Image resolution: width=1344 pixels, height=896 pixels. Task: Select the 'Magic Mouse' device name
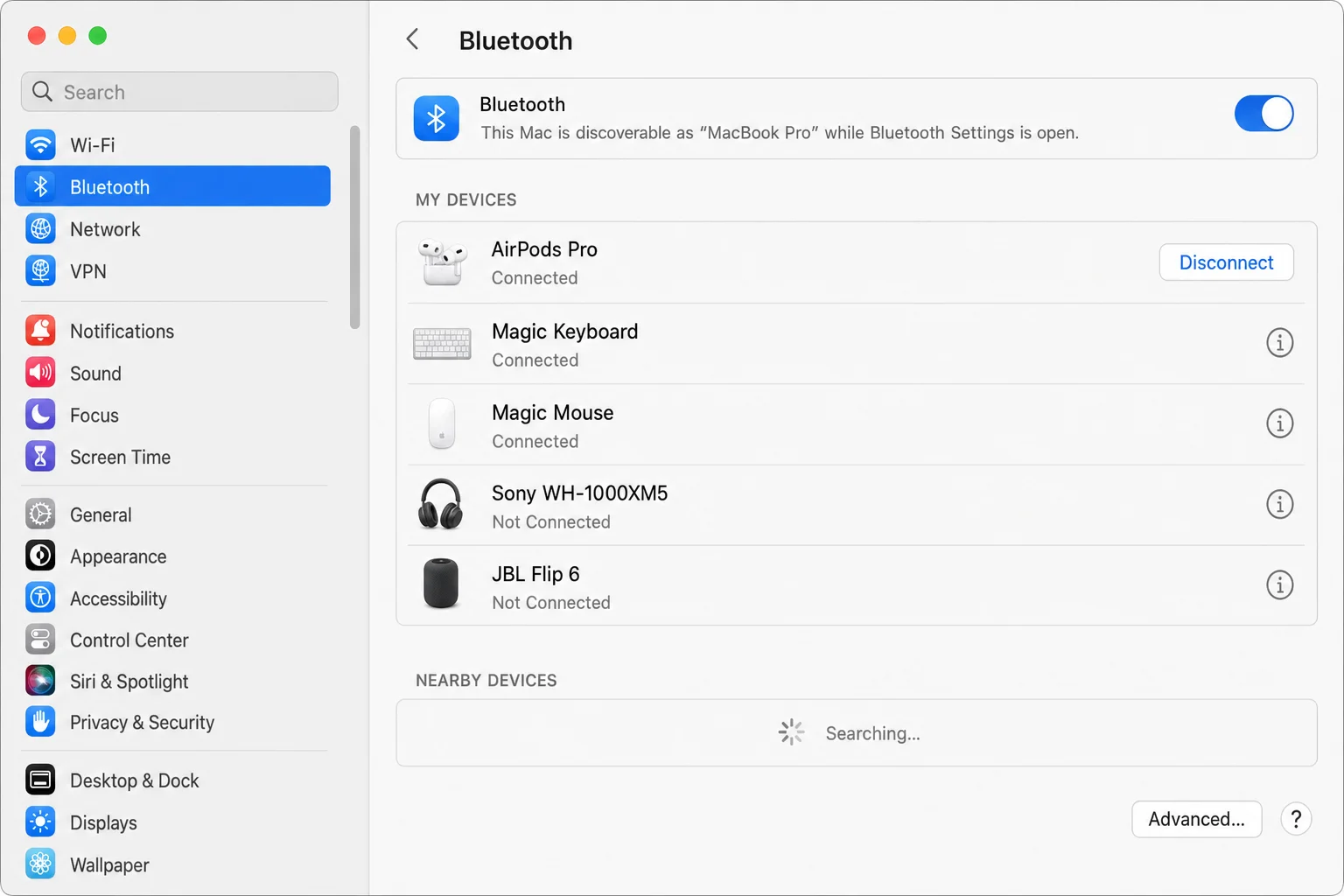point(552,413)
